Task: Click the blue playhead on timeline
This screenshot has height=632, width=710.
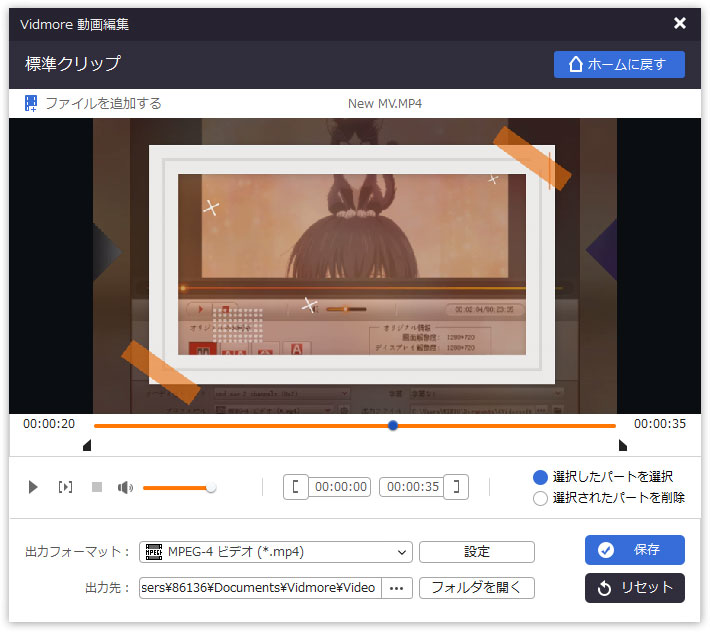Action: click(x=393, y=426)
